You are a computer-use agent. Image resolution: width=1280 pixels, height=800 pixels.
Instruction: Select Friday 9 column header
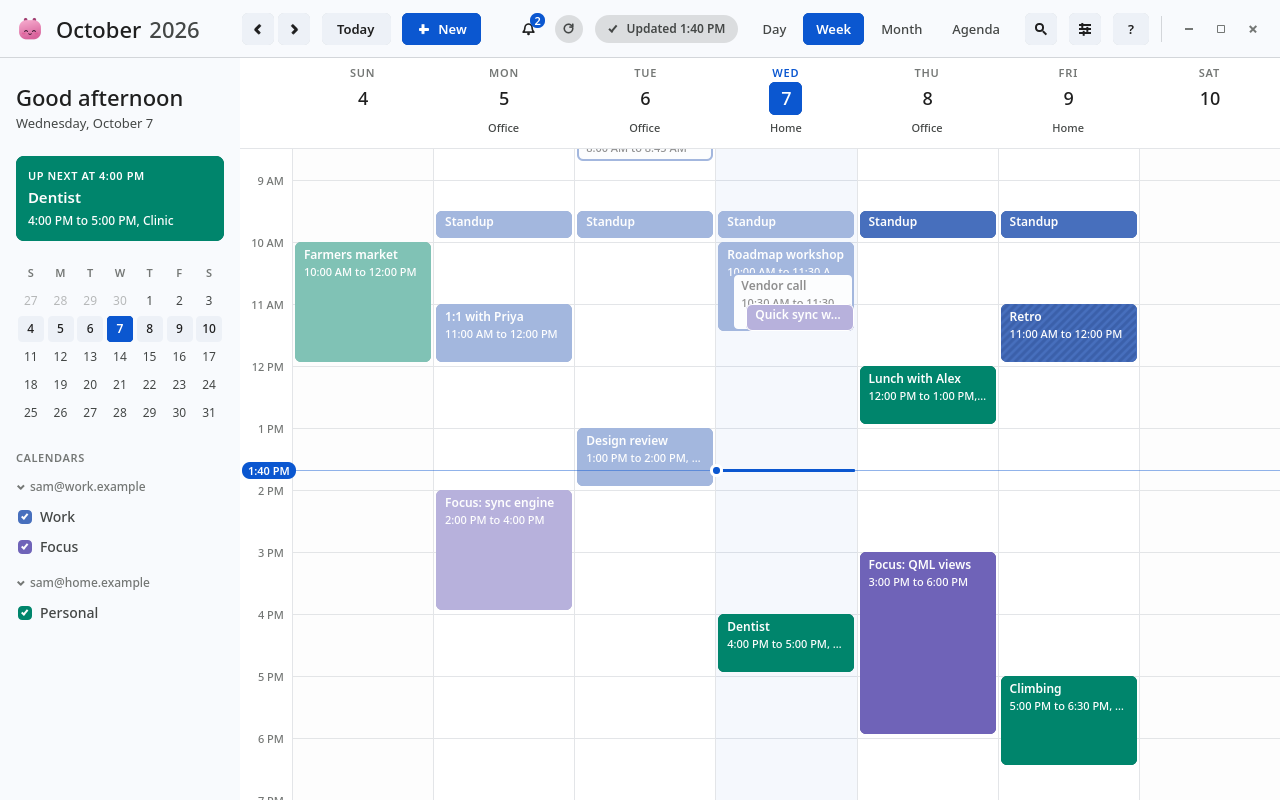pos(1068,99)
